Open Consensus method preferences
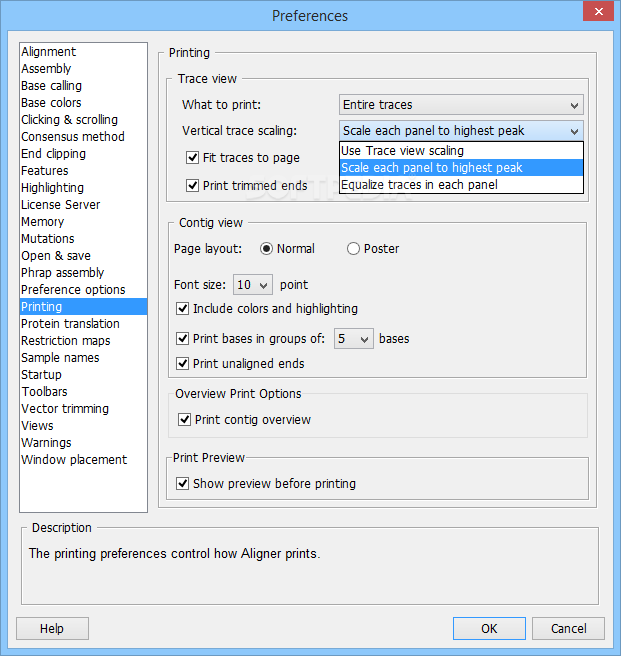The image size is (621, 656). pos(83,136)
